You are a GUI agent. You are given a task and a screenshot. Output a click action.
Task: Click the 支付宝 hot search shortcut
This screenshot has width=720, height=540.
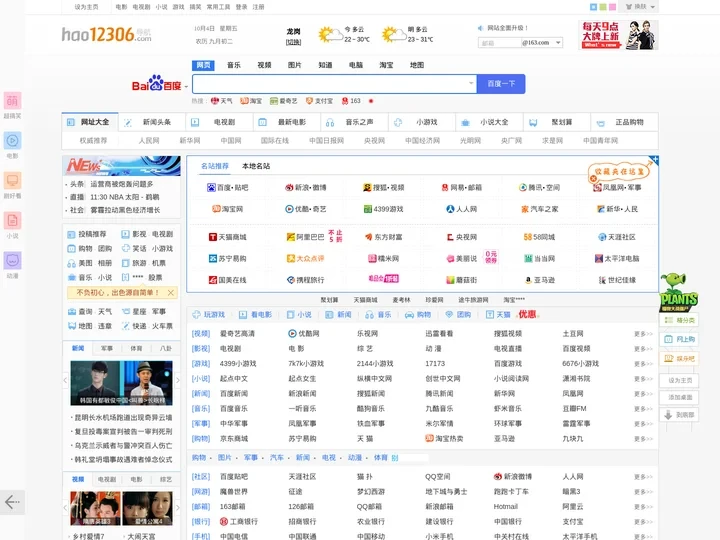click(320, 101)
